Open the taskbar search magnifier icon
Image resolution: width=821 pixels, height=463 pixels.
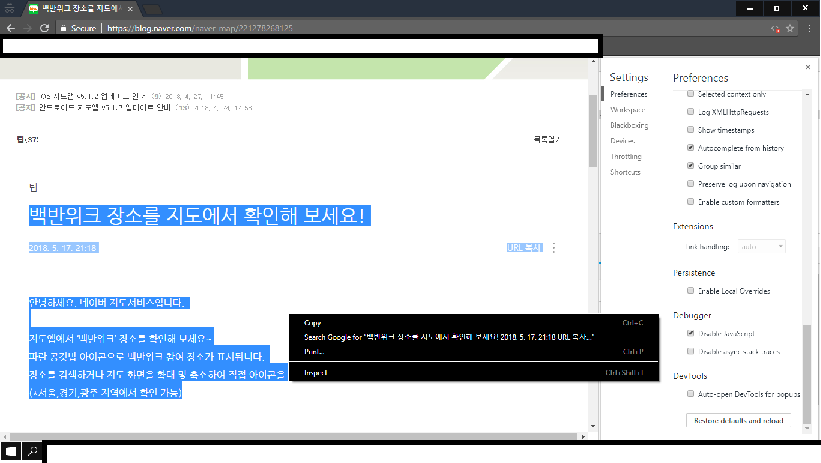tap(32, 451)
